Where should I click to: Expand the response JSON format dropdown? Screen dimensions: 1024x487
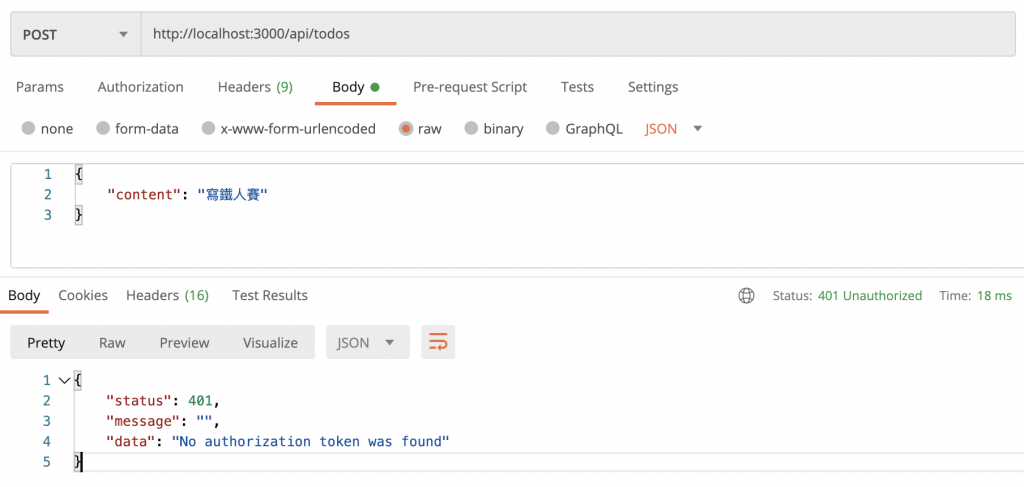pyautogui.click(x=366, y=343)
